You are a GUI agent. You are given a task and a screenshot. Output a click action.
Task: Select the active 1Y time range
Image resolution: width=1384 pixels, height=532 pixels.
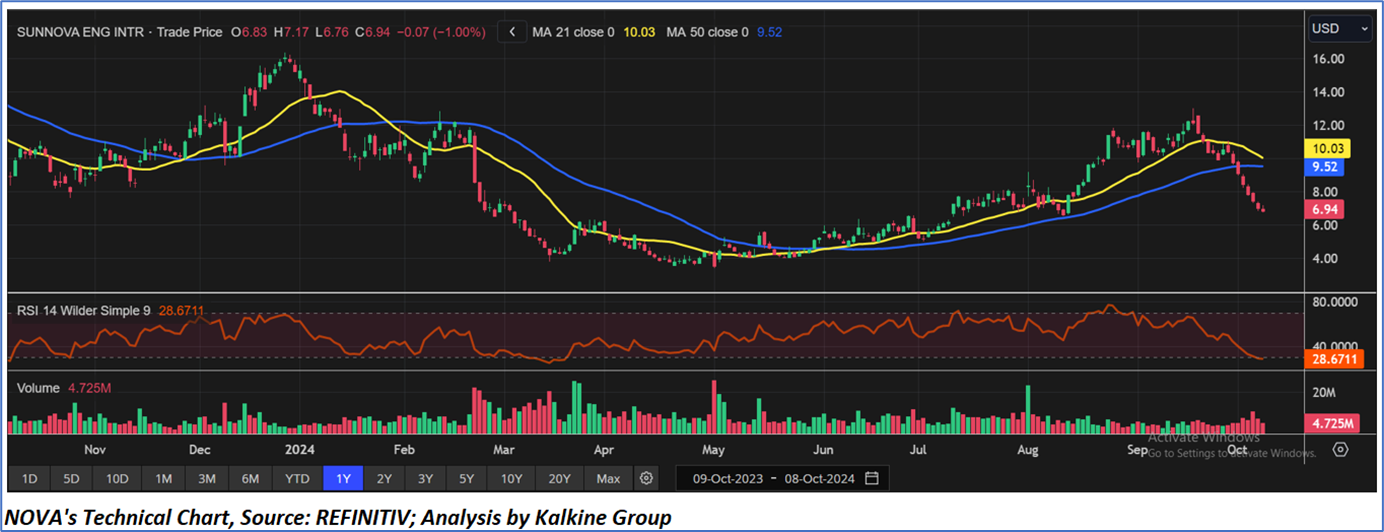pyautogui.click(x=343, y=478)
